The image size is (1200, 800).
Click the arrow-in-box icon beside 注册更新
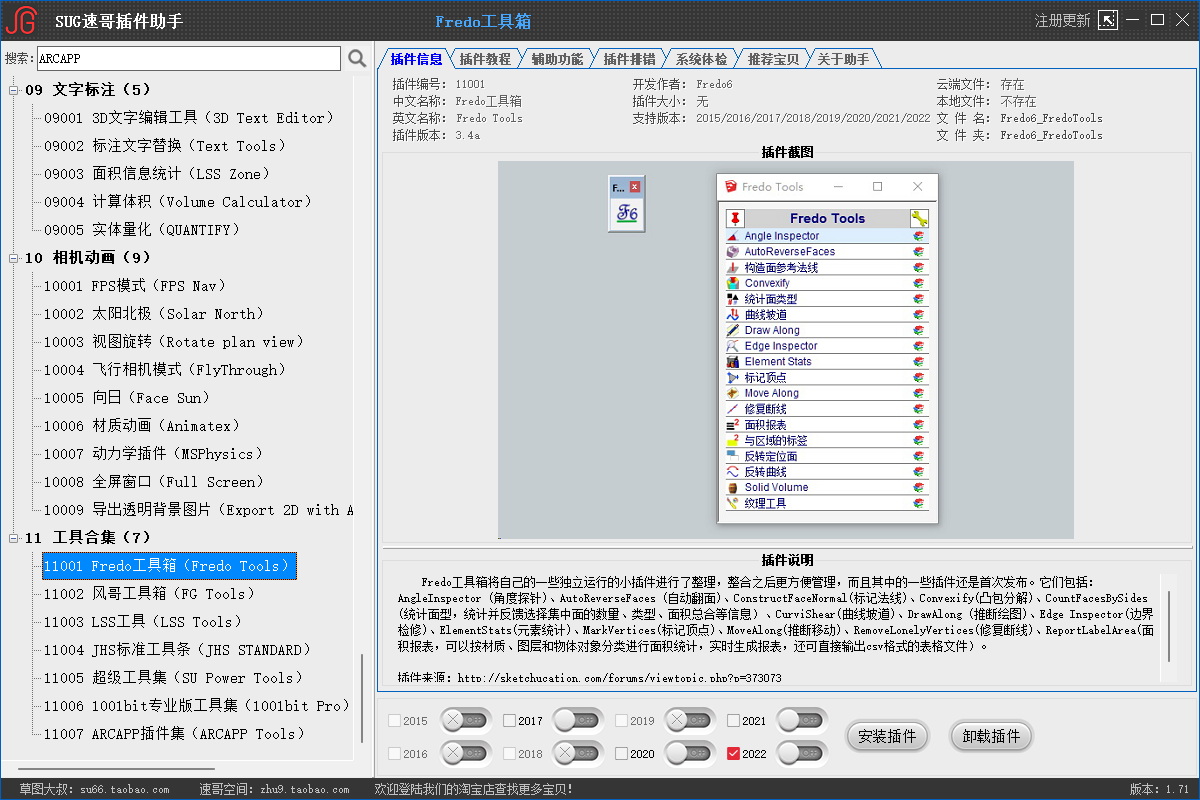click(x=1107, y=20)
